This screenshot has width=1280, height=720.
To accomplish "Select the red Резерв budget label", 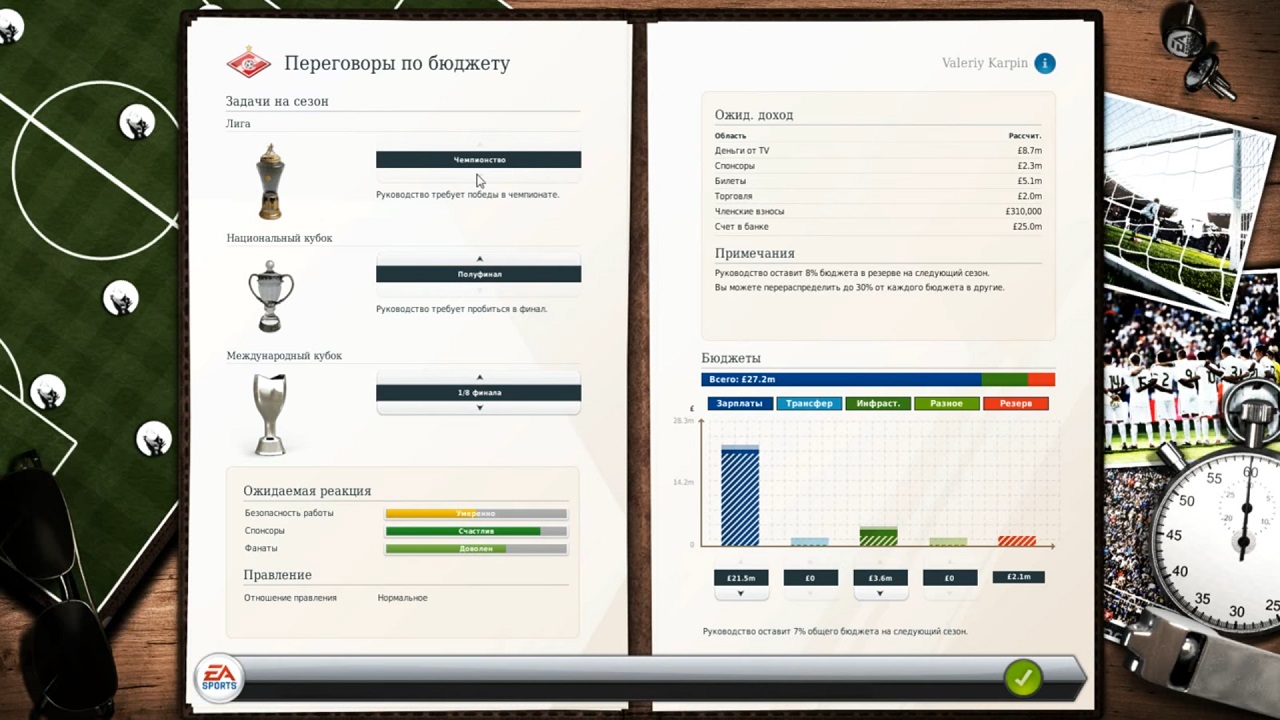I will (x=1015, y=403).
